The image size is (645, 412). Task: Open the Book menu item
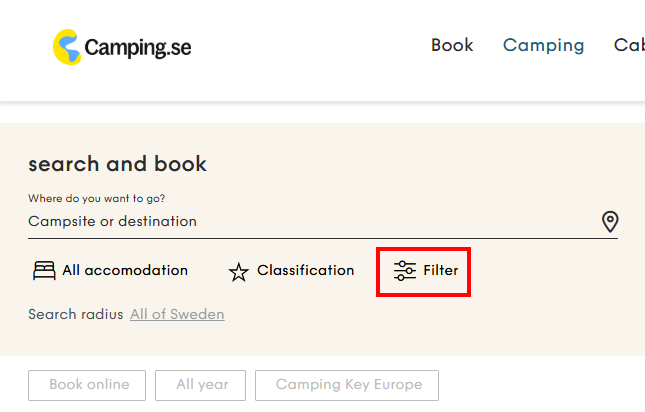452,45
